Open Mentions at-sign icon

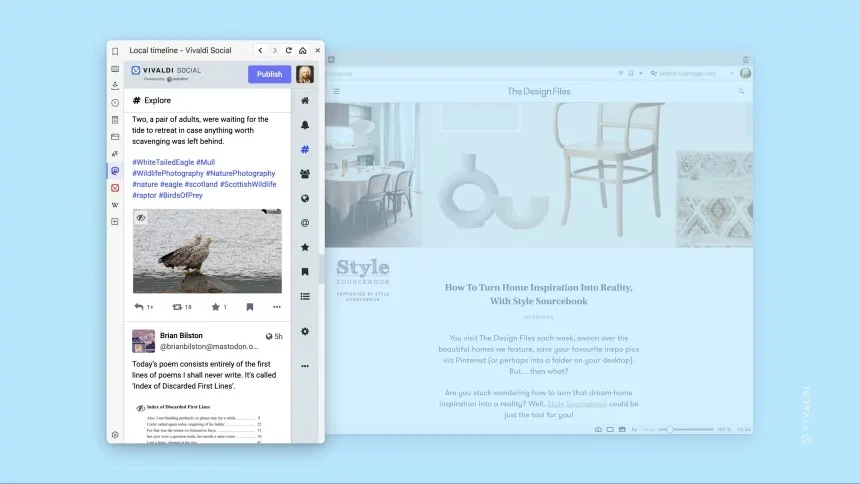(305, 223)
